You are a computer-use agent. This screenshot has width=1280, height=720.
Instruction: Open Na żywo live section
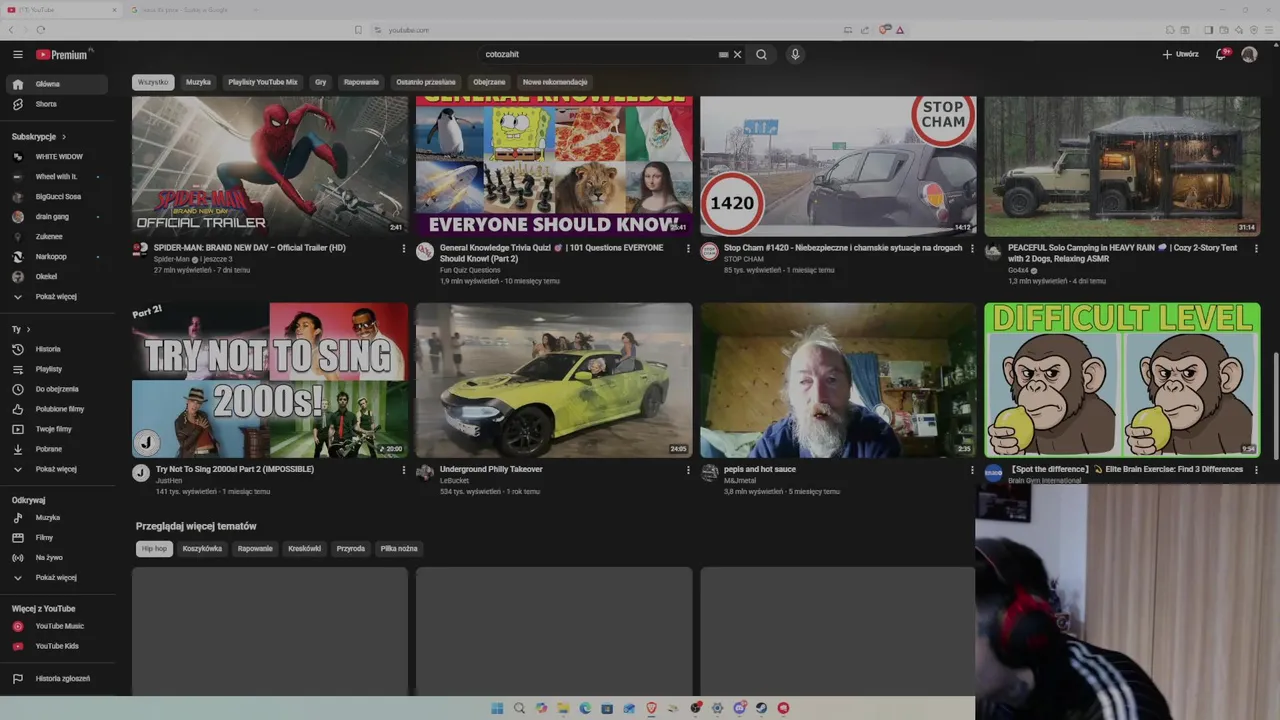tap(56, 557)
